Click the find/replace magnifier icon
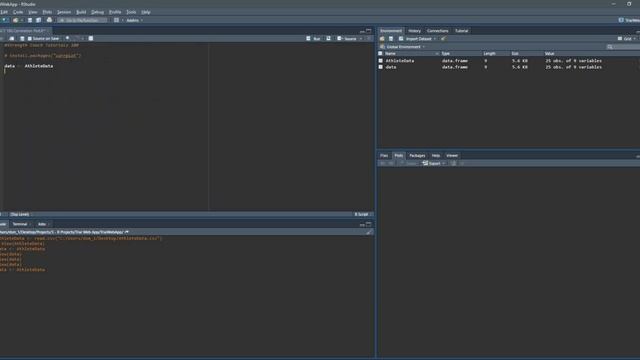 [68, 38]
